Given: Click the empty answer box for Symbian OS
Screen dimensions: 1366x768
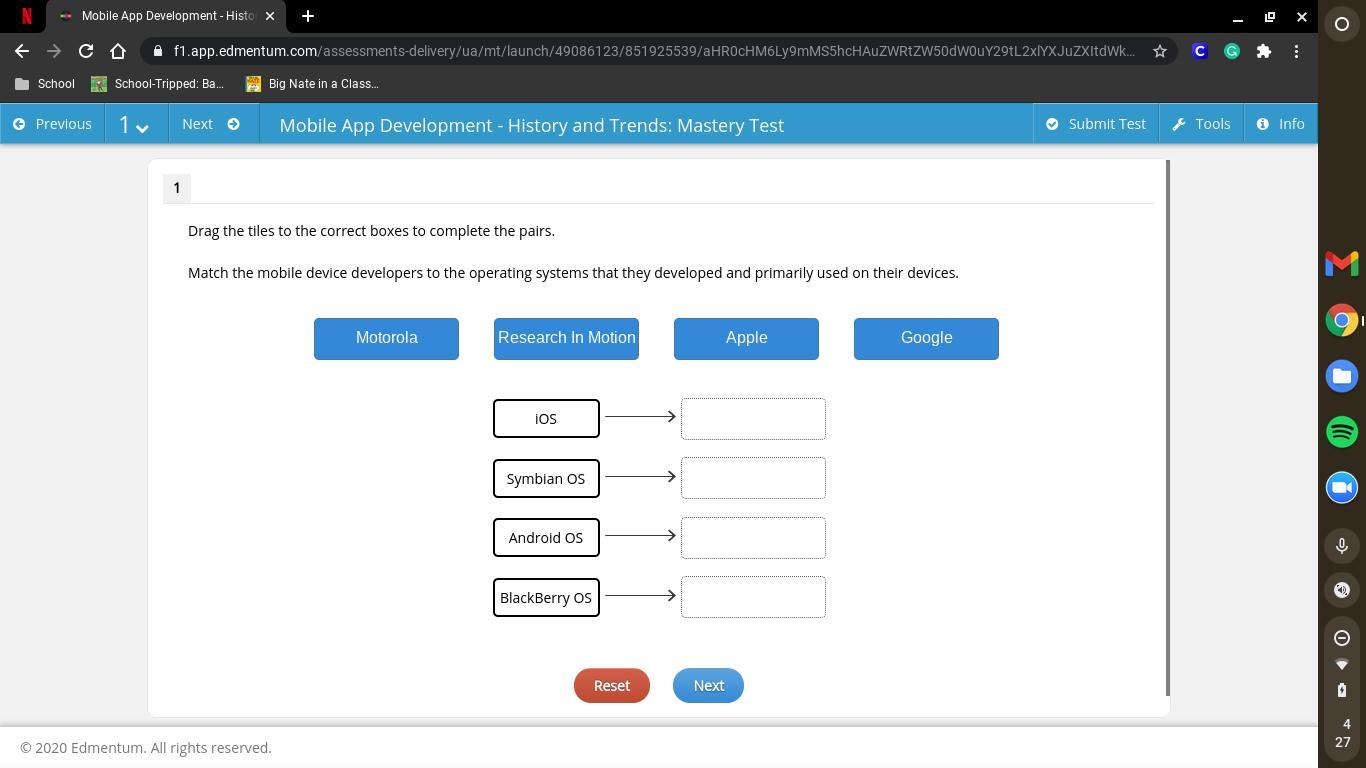Looking at the screenshot, I should (x=753, y=478).
